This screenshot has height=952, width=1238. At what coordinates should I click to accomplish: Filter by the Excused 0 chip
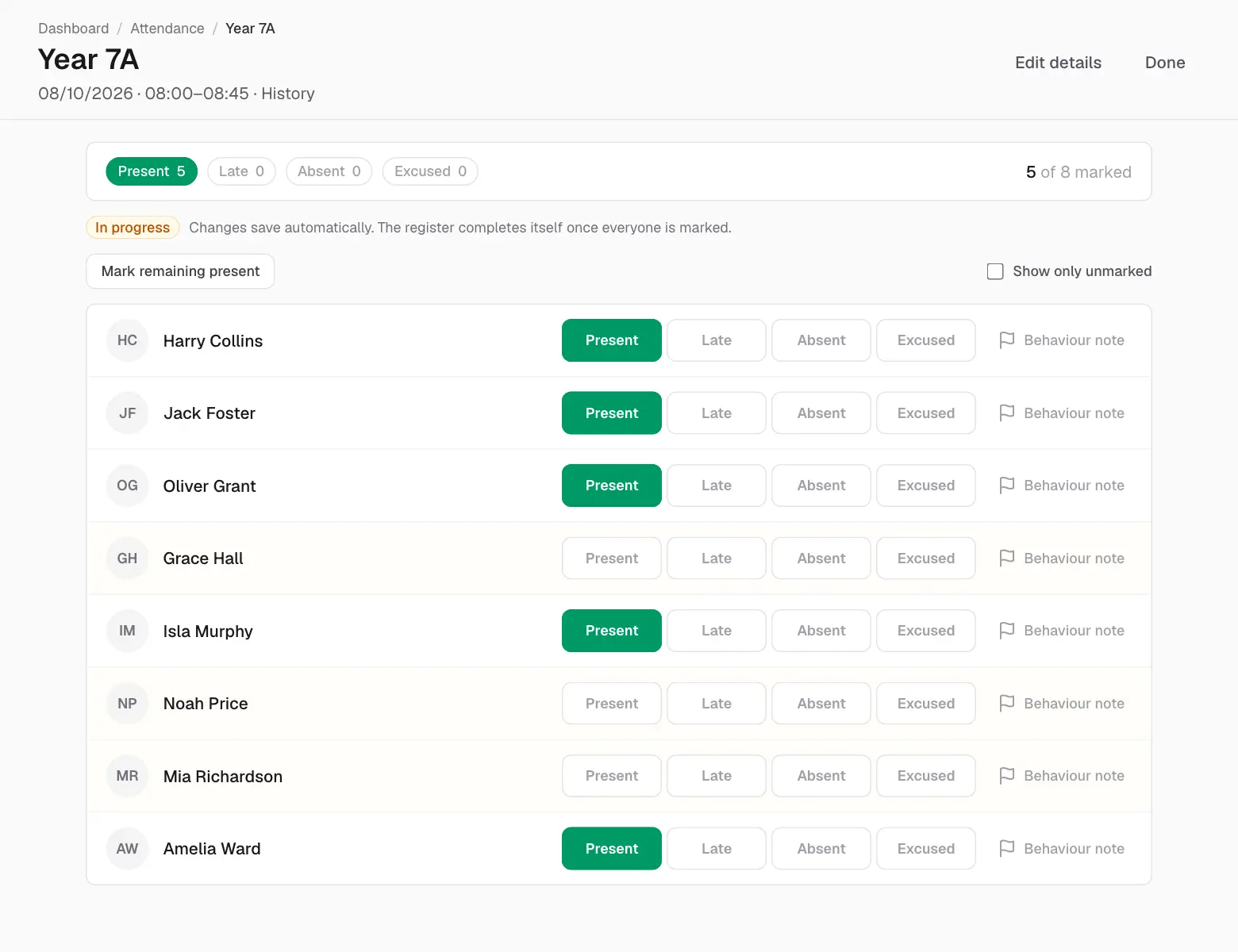(430, 171)
